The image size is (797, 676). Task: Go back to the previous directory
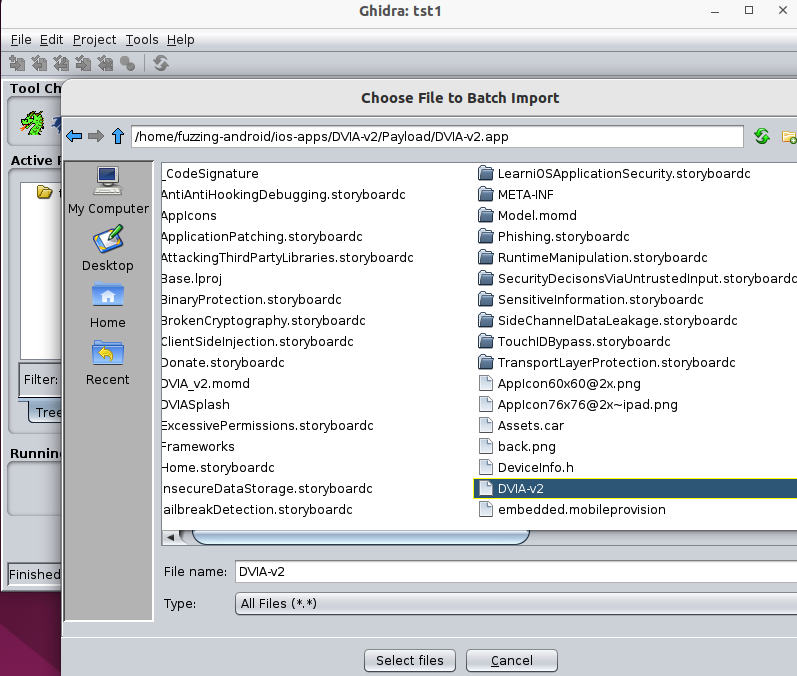[x=74, y=136]
